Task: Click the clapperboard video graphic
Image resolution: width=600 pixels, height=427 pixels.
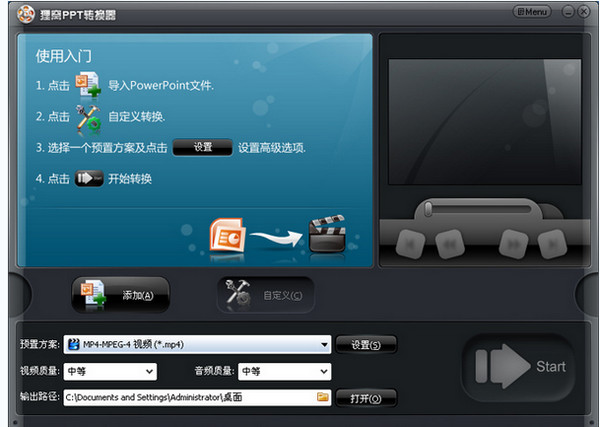Action: tap(327, 233)
